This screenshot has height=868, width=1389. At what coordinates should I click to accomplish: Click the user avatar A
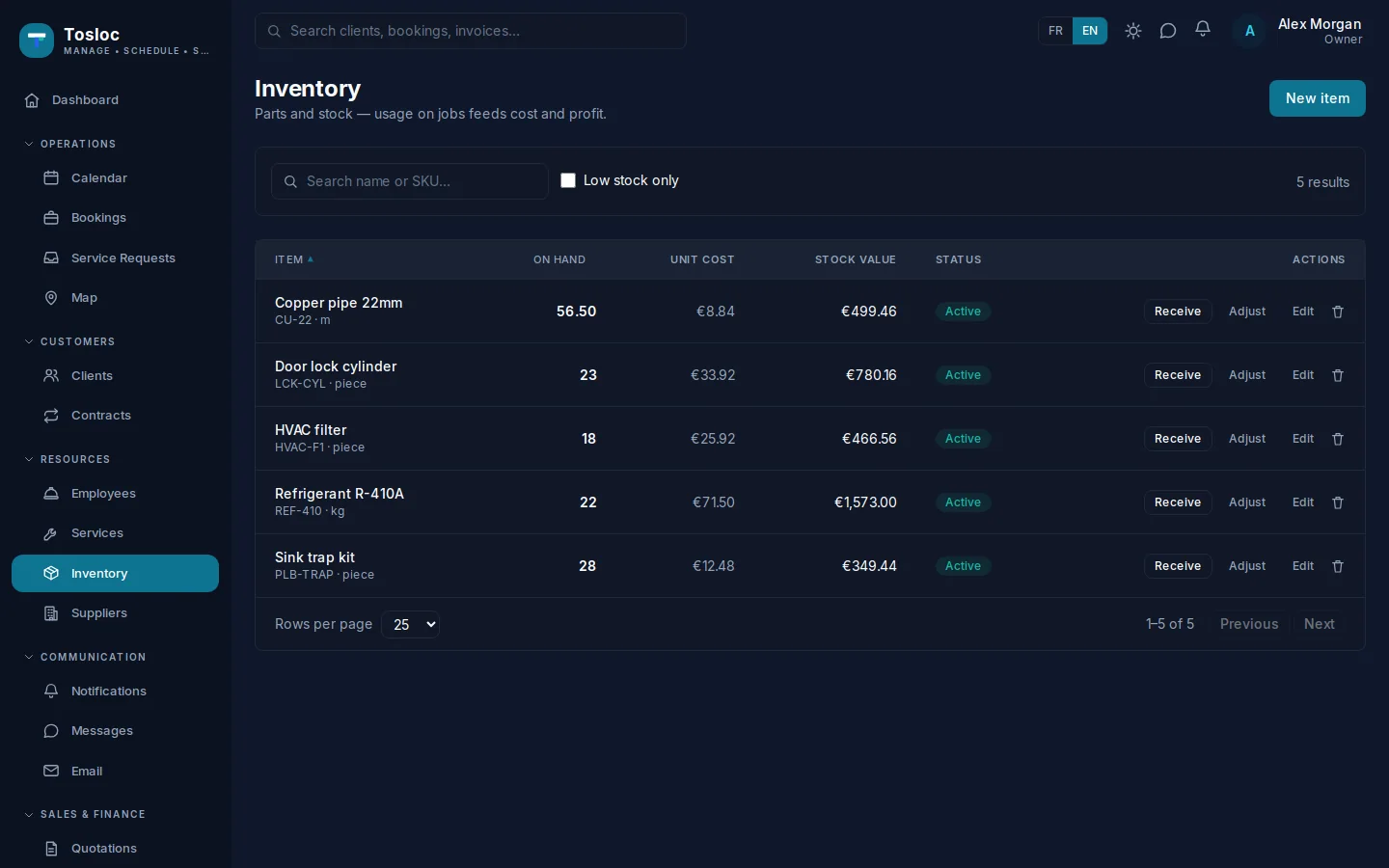[1249, 31]
